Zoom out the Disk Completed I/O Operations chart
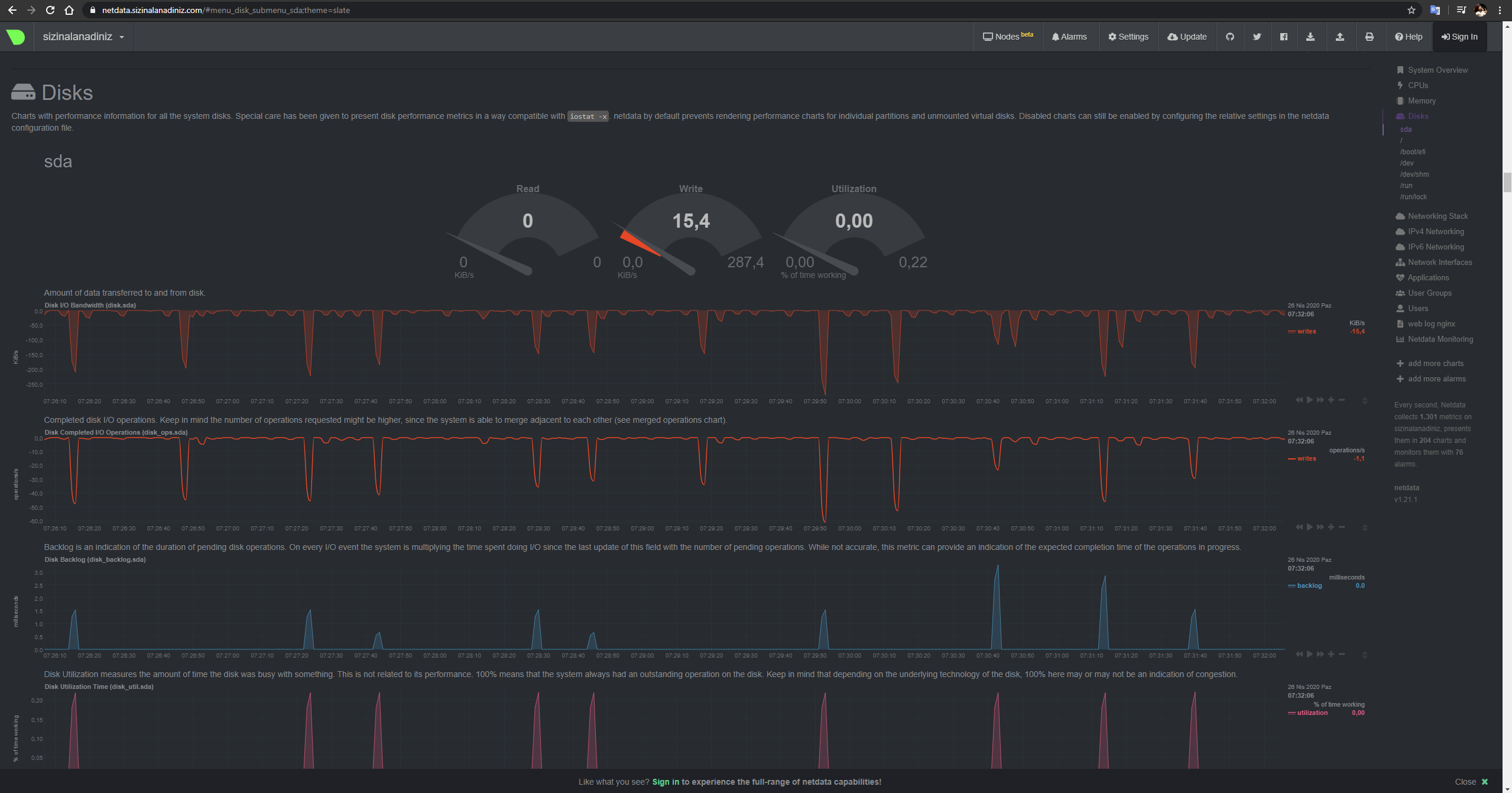1512x793 pixels. pos(1342,527)
